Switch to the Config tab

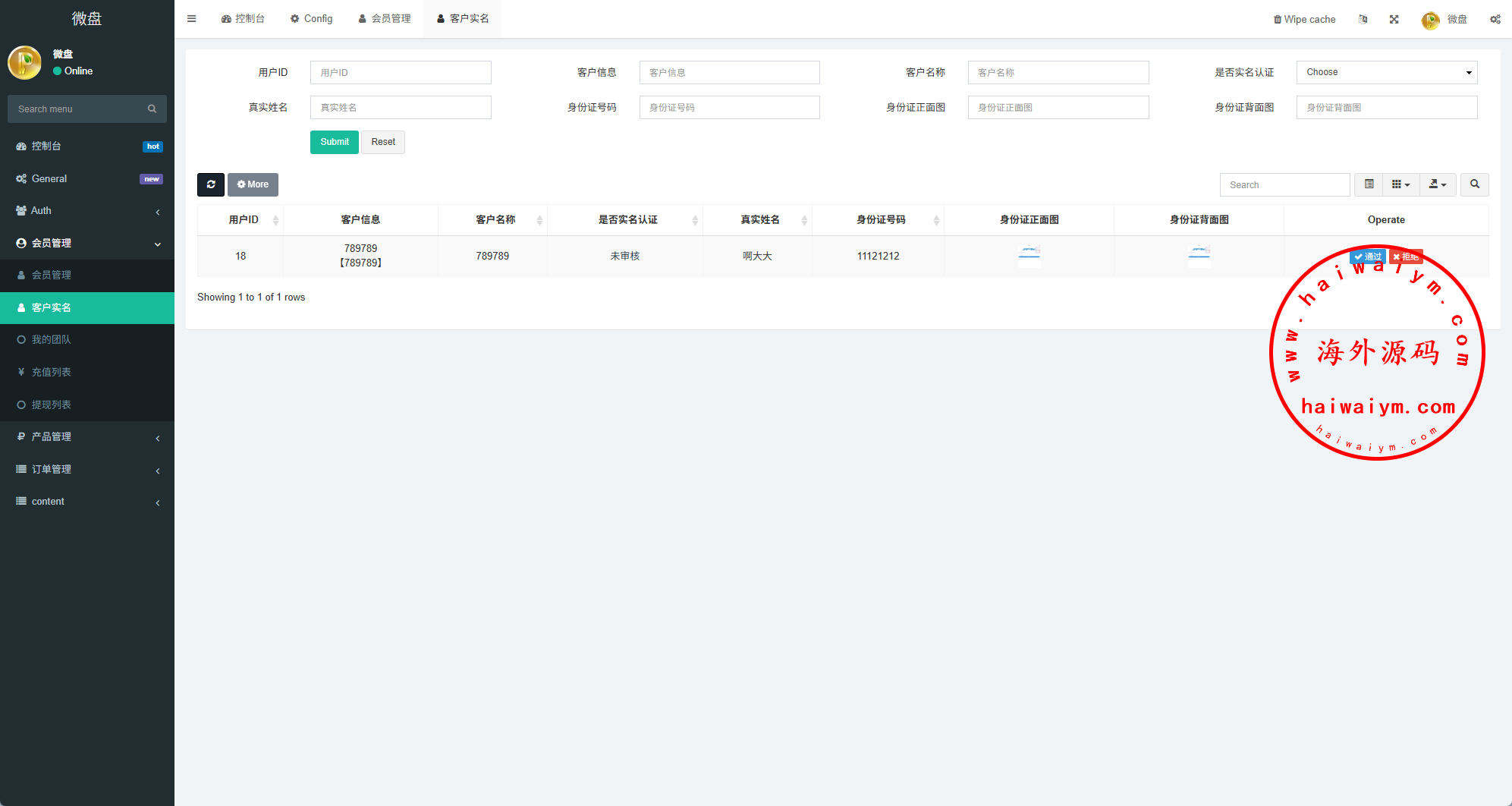pyautogui.click(x=311, y=19)
